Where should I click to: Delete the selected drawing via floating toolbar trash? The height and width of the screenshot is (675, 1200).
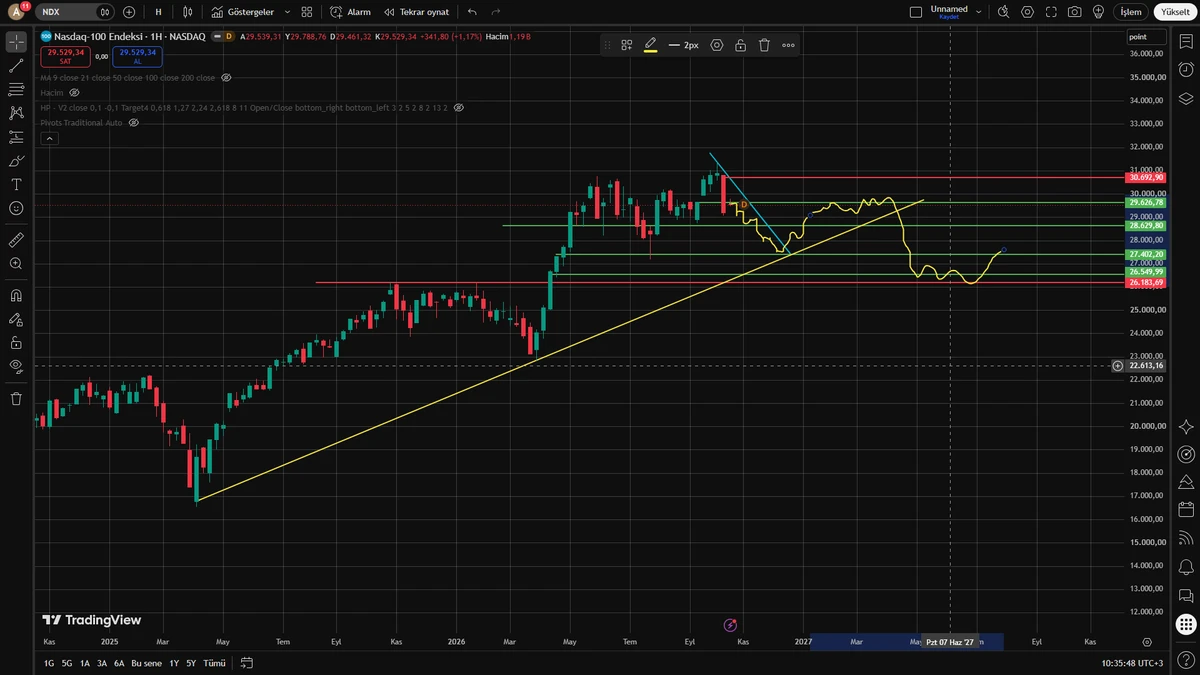764,45
